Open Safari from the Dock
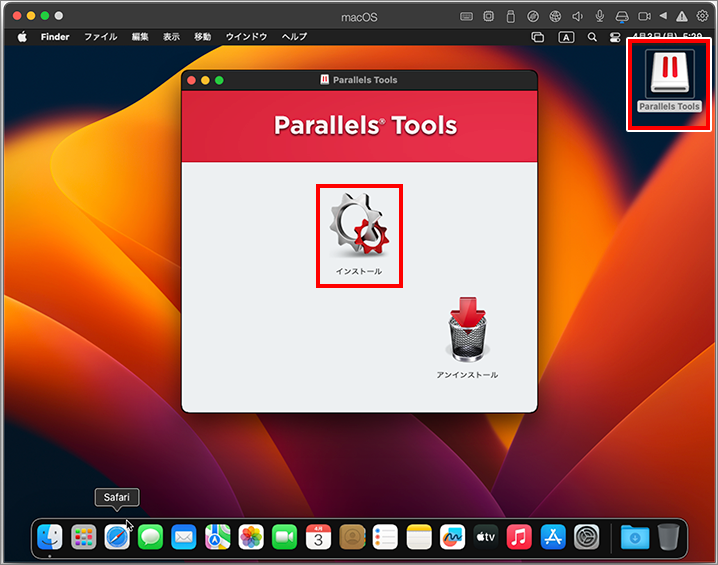 [x=117, y=537]
